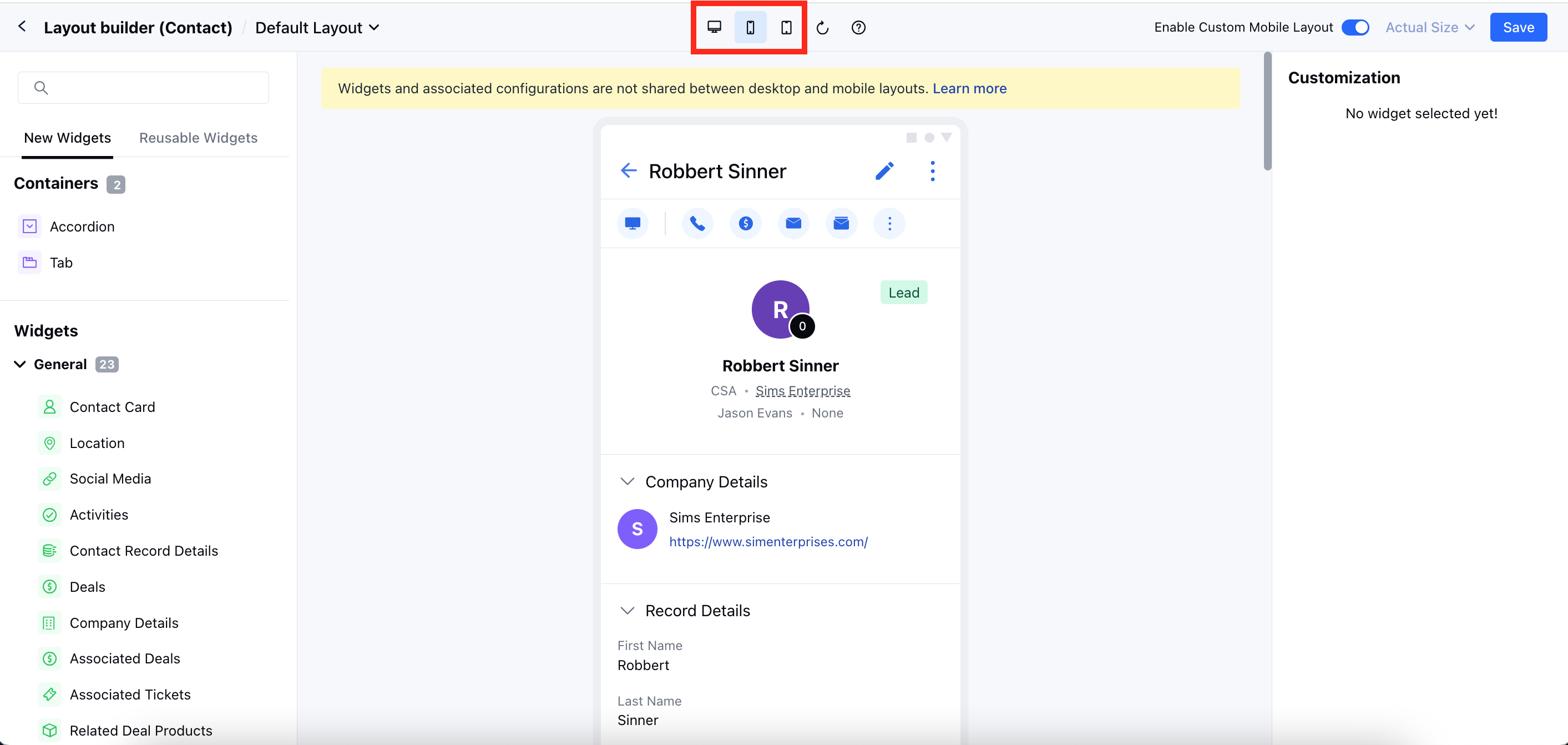This screenshot has width=1568, height=745.
Task: Click the pencil edit icon in preview
Action: pyautogui.click(x=884, y=171)
